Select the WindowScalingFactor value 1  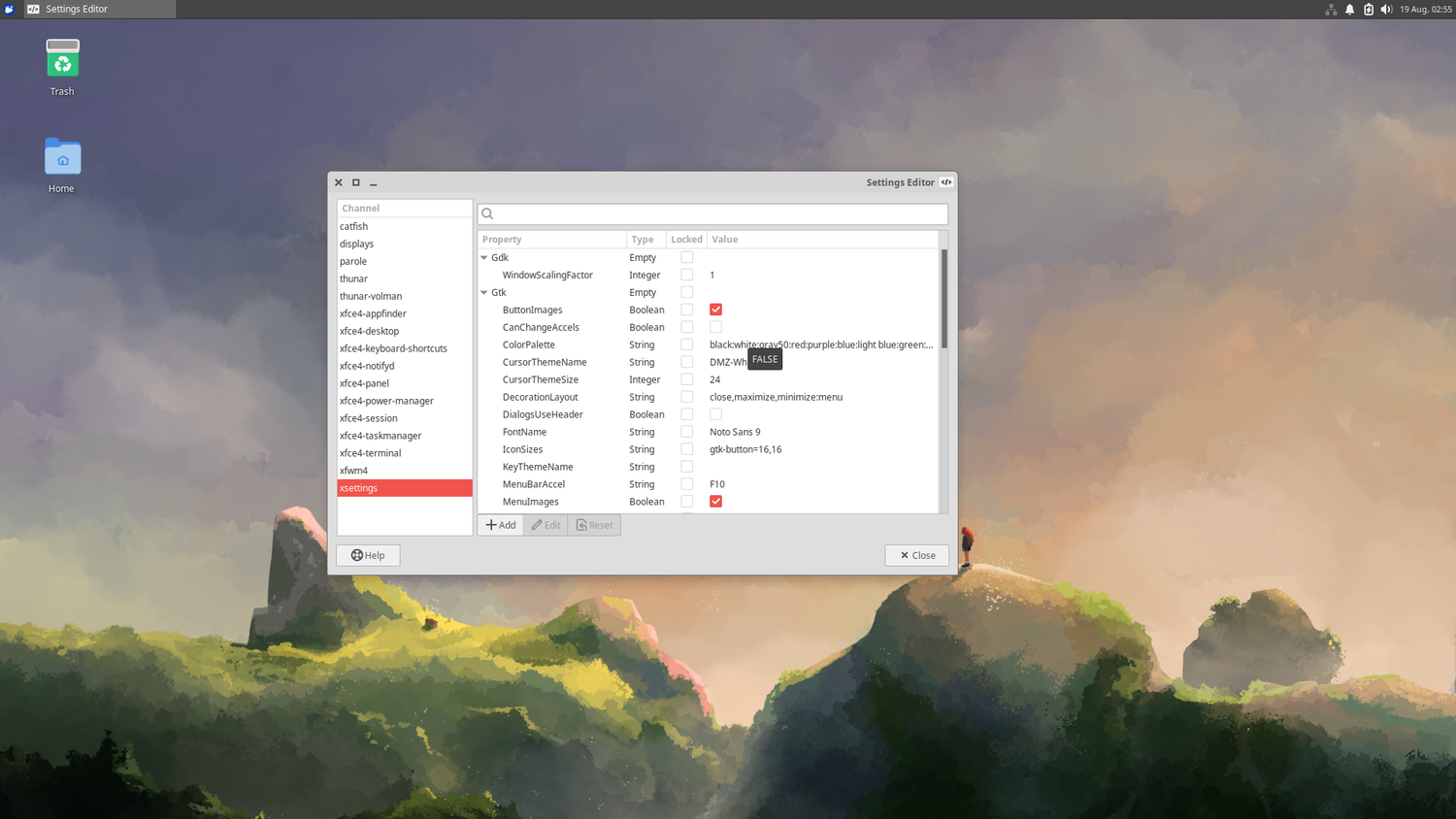pyautogui.click(x=711, y=275)
